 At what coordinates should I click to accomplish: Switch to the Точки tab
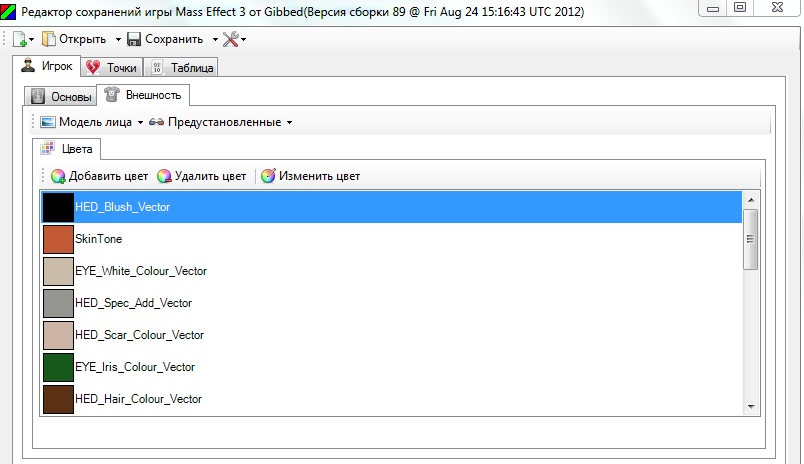coord(111,67)
